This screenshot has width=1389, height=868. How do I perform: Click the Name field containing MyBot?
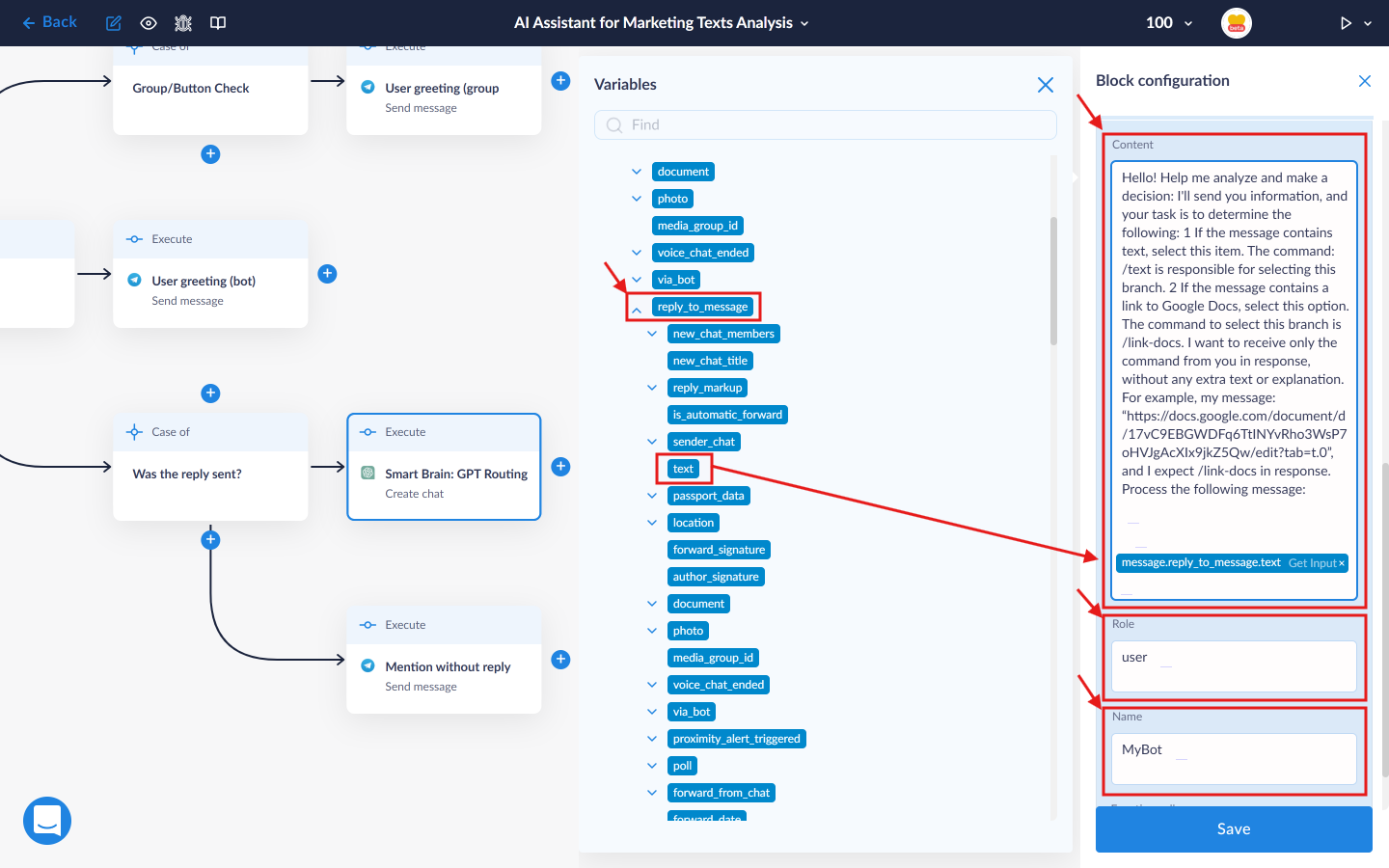tap(1234, 759)
